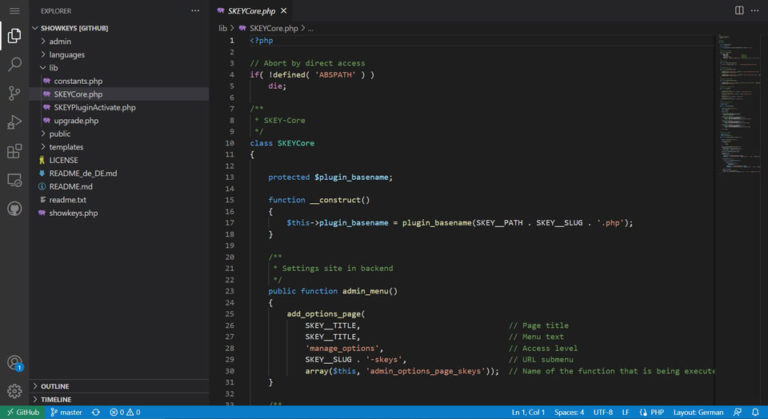
Task: Click the code minimap overview
Action: click(739, 104)
